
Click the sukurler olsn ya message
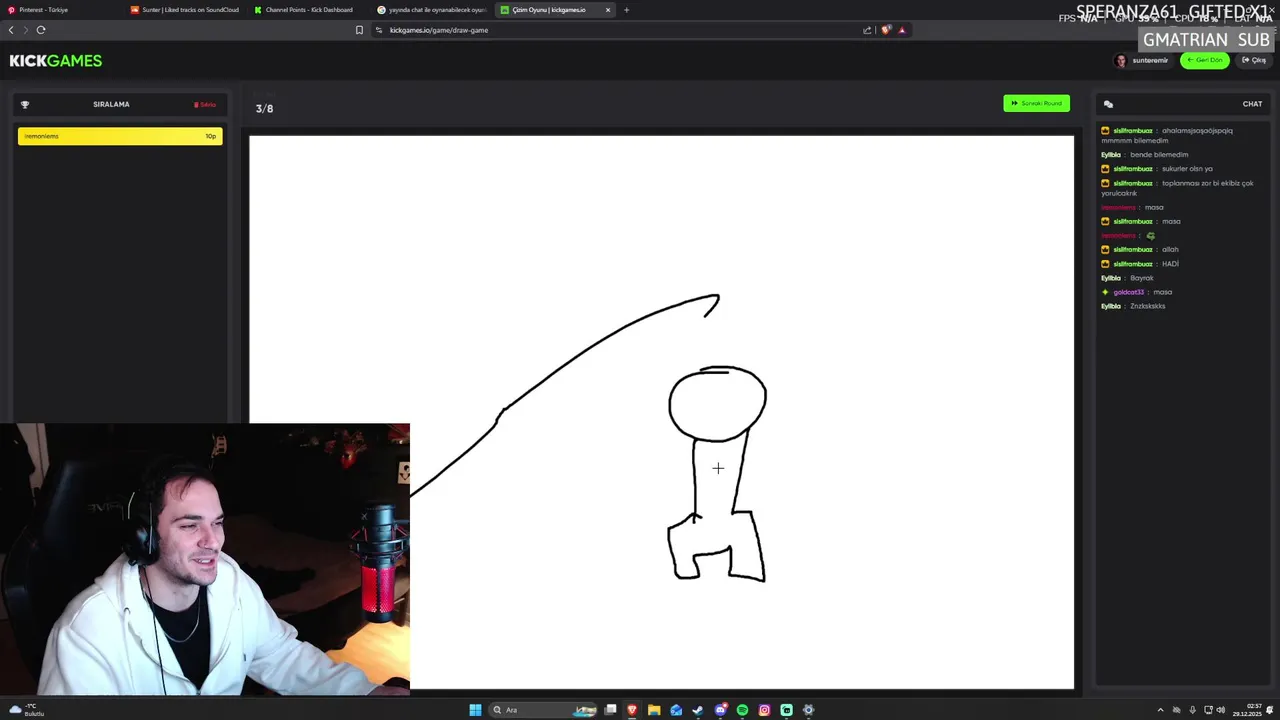(1187, 169)
